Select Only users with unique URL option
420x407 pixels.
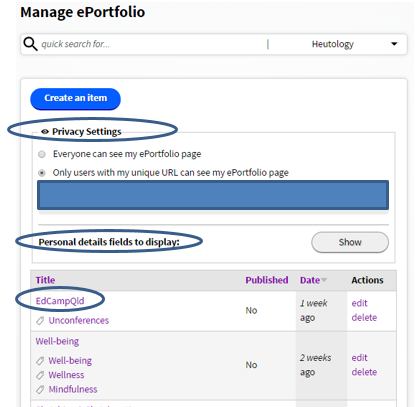coord(42,173)
